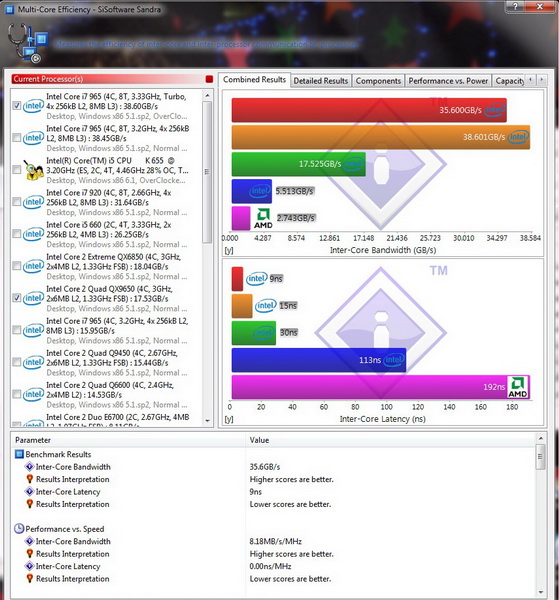Click the tab strip scroll right arrow
Image resolution: width=559 pixels, height=600 pixels.
[541, 80]
